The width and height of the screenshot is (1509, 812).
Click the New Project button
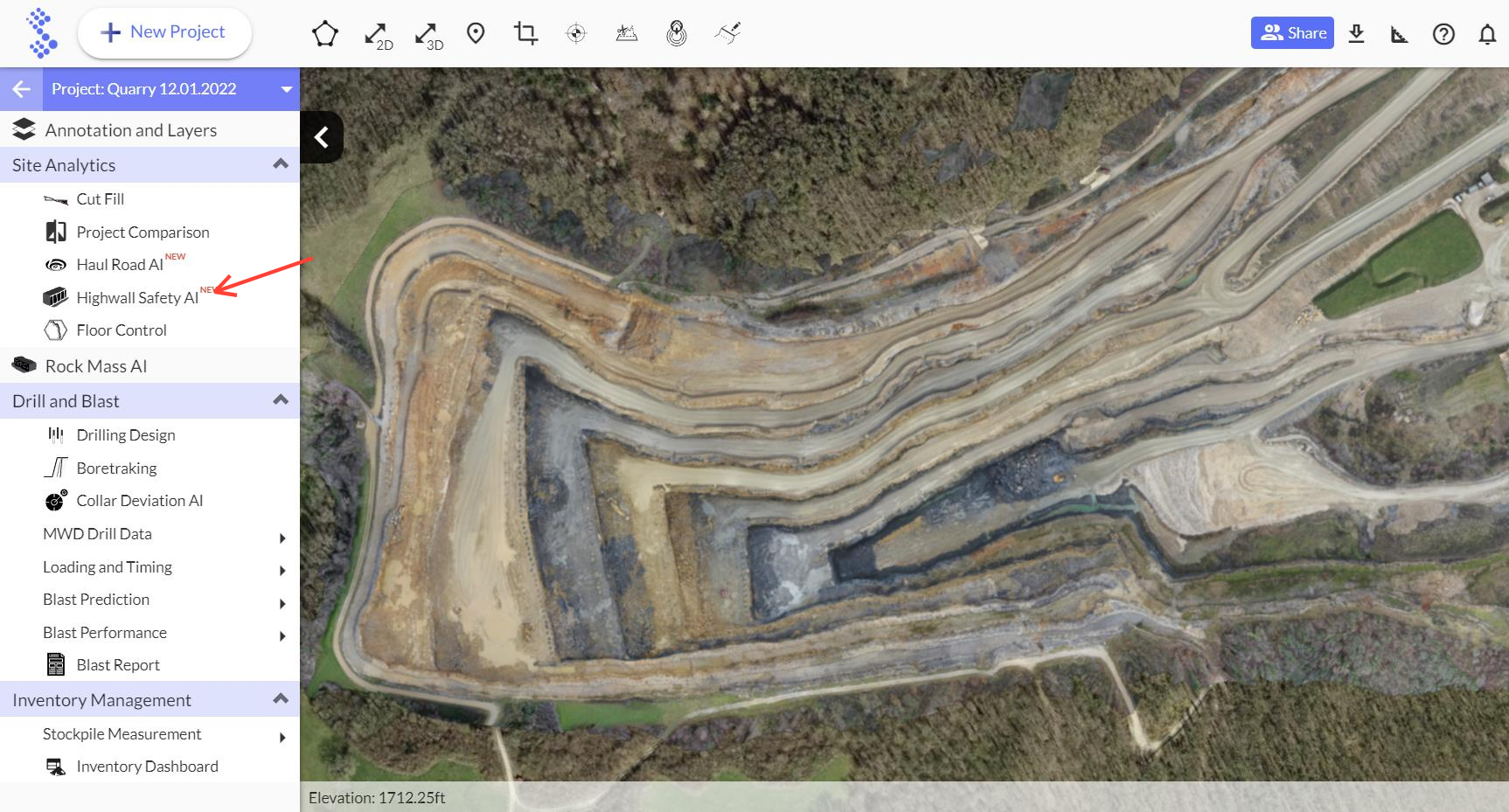coord(164,33)
